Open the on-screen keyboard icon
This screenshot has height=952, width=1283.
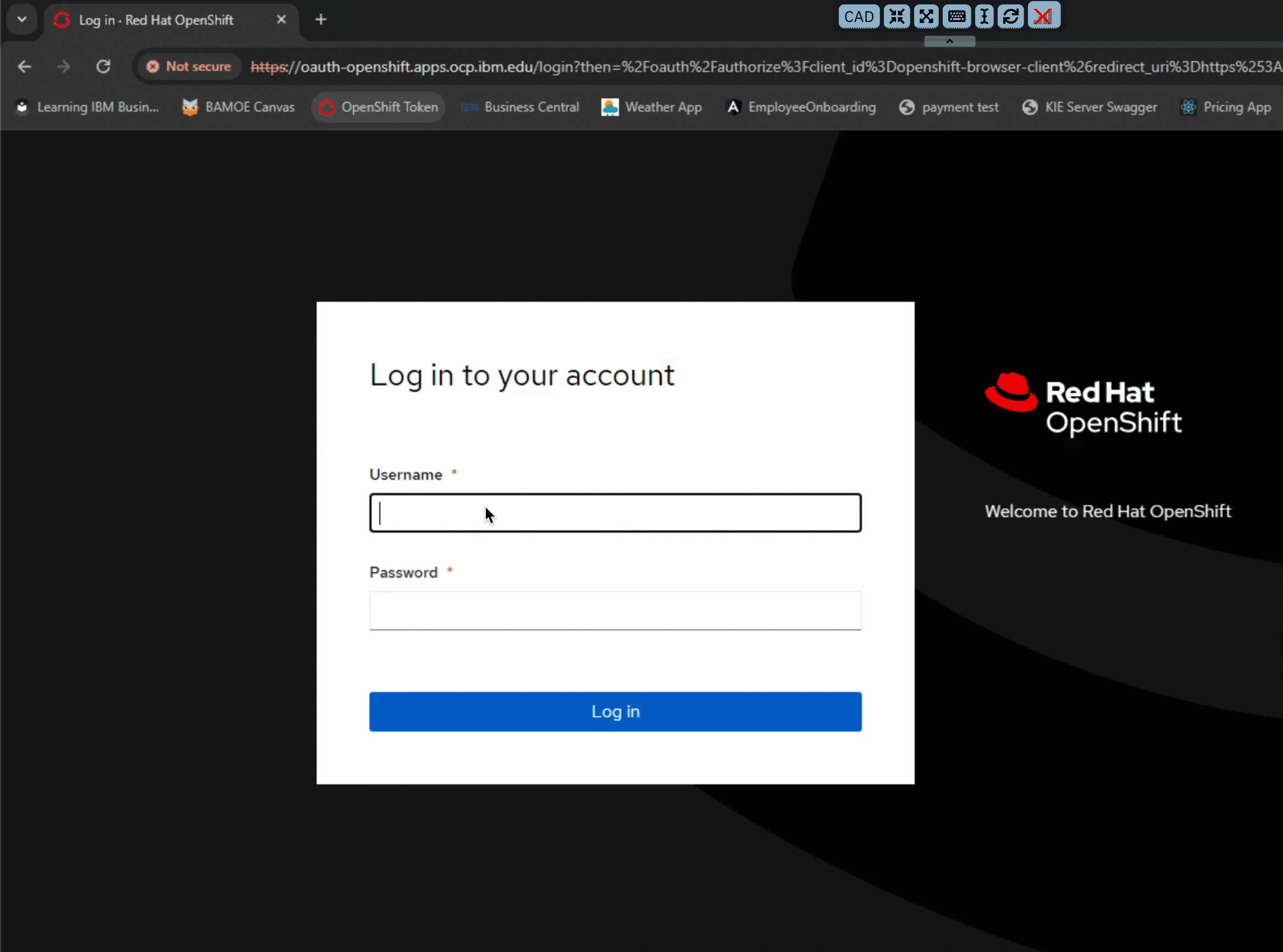(x=956, y=16)
